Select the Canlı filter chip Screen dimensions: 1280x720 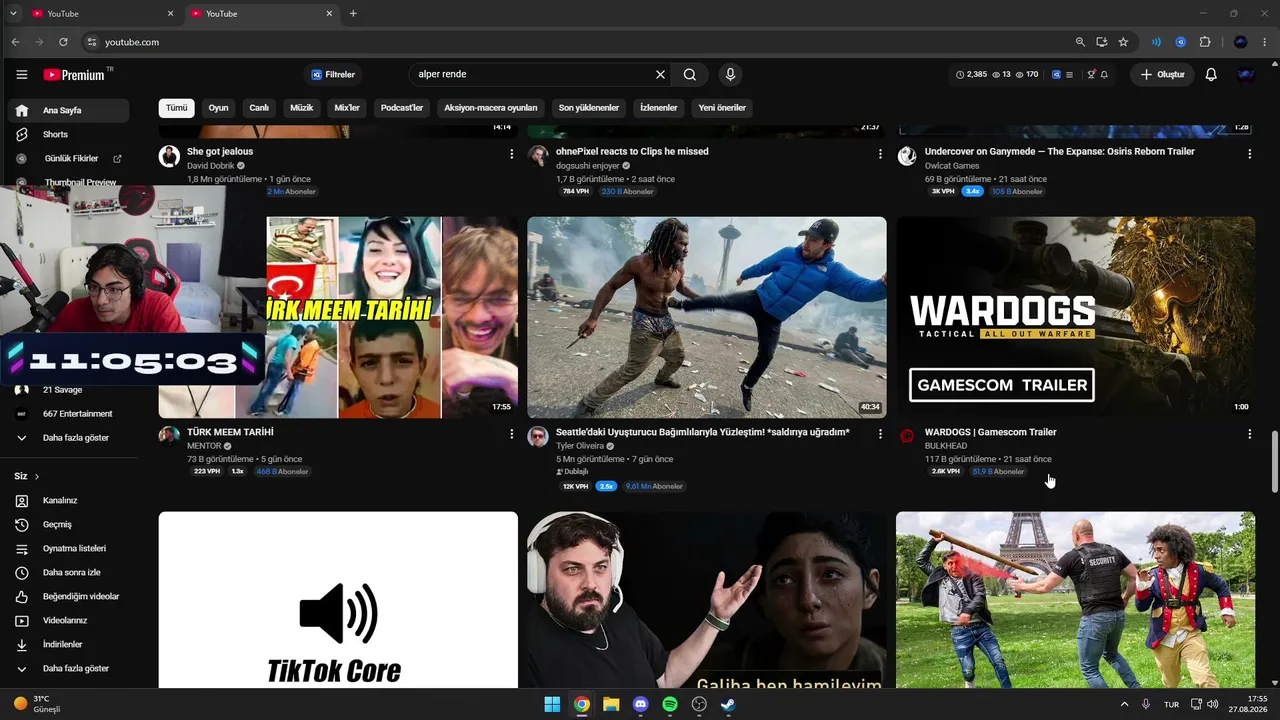(x=259, y=108)
